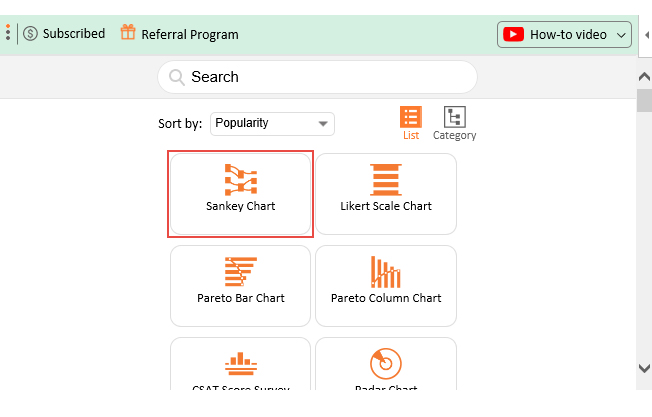Click the YouTube play icon
Screen dimensions: 652x417
[x=514, y=34]
